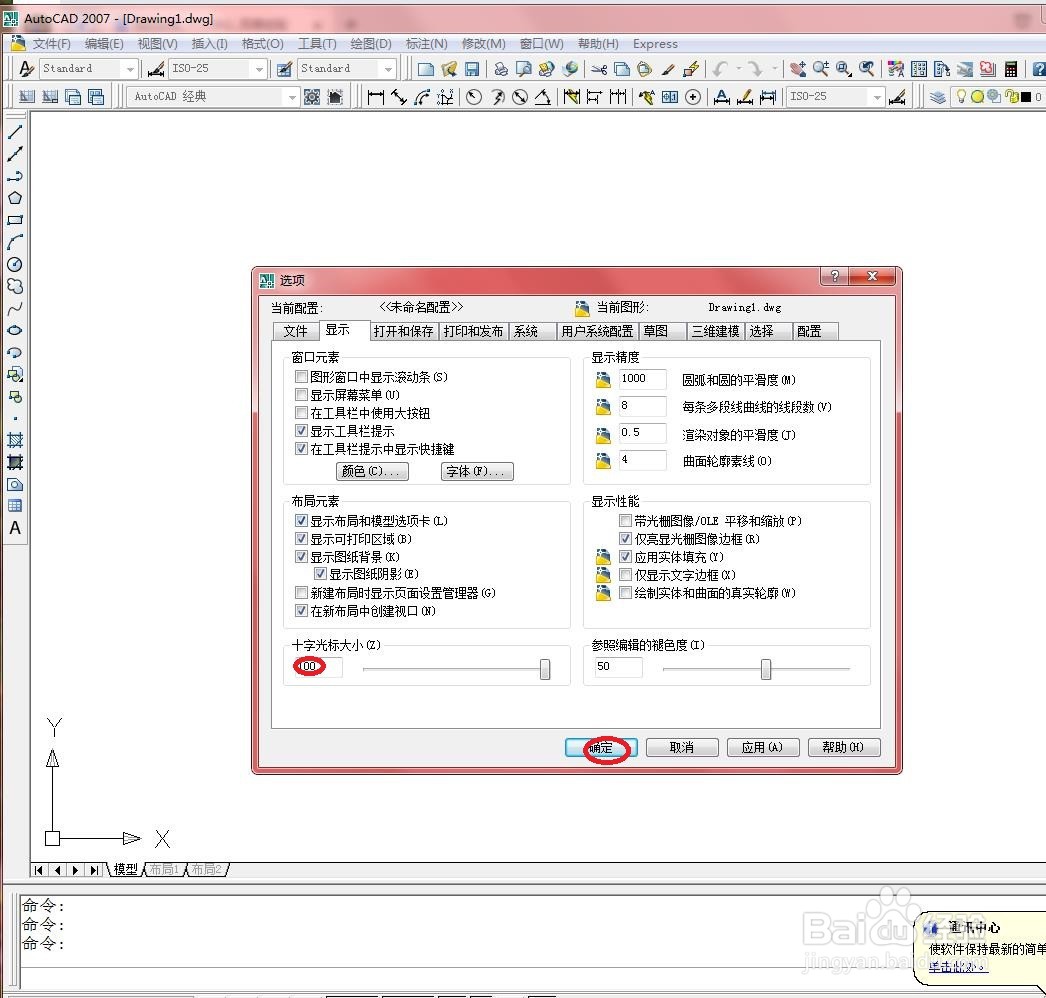
Task: Click the 帮助(H) button
Action: (x=843, y=748)
